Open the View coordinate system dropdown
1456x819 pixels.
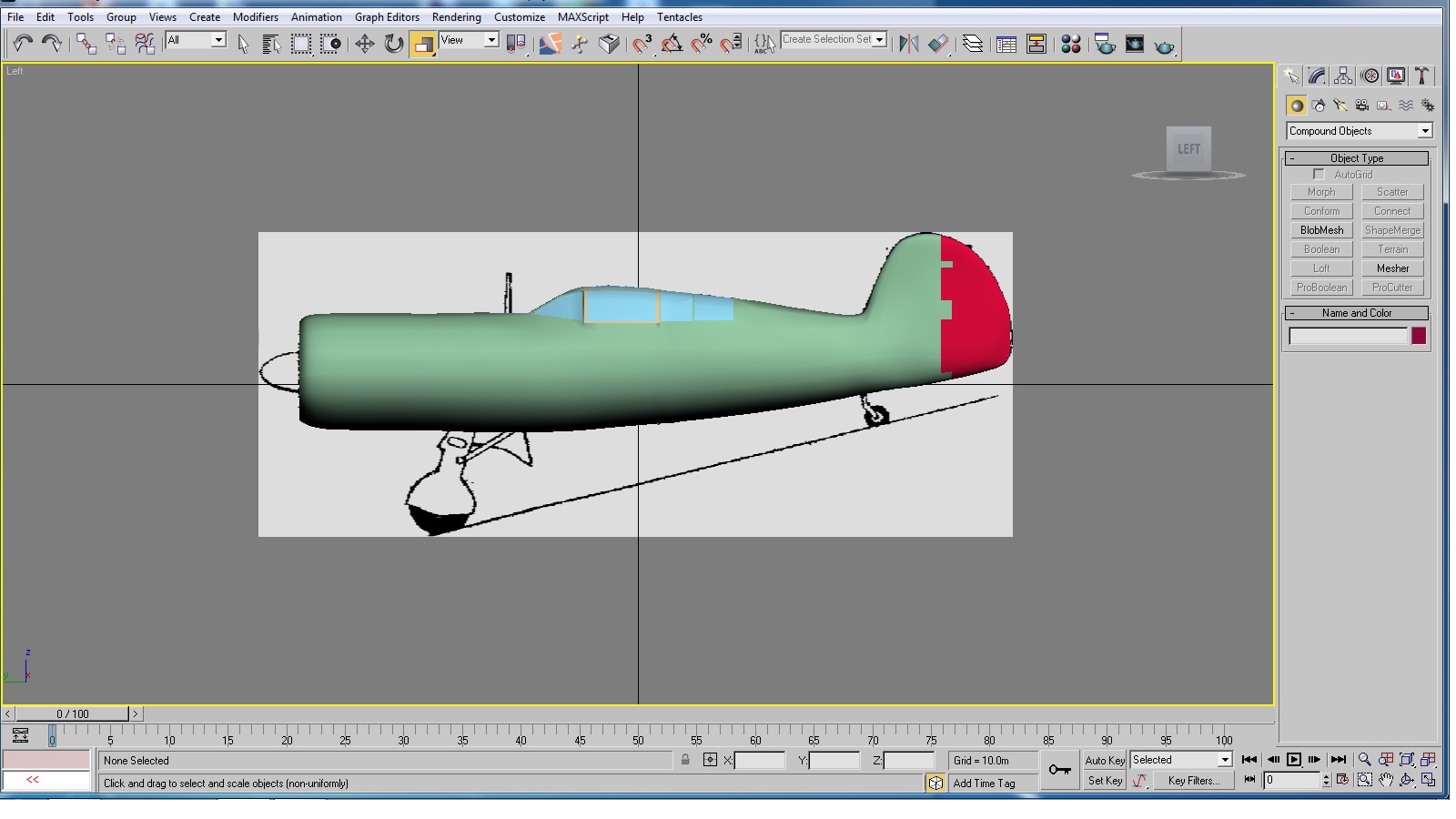(x=469, y=40)
